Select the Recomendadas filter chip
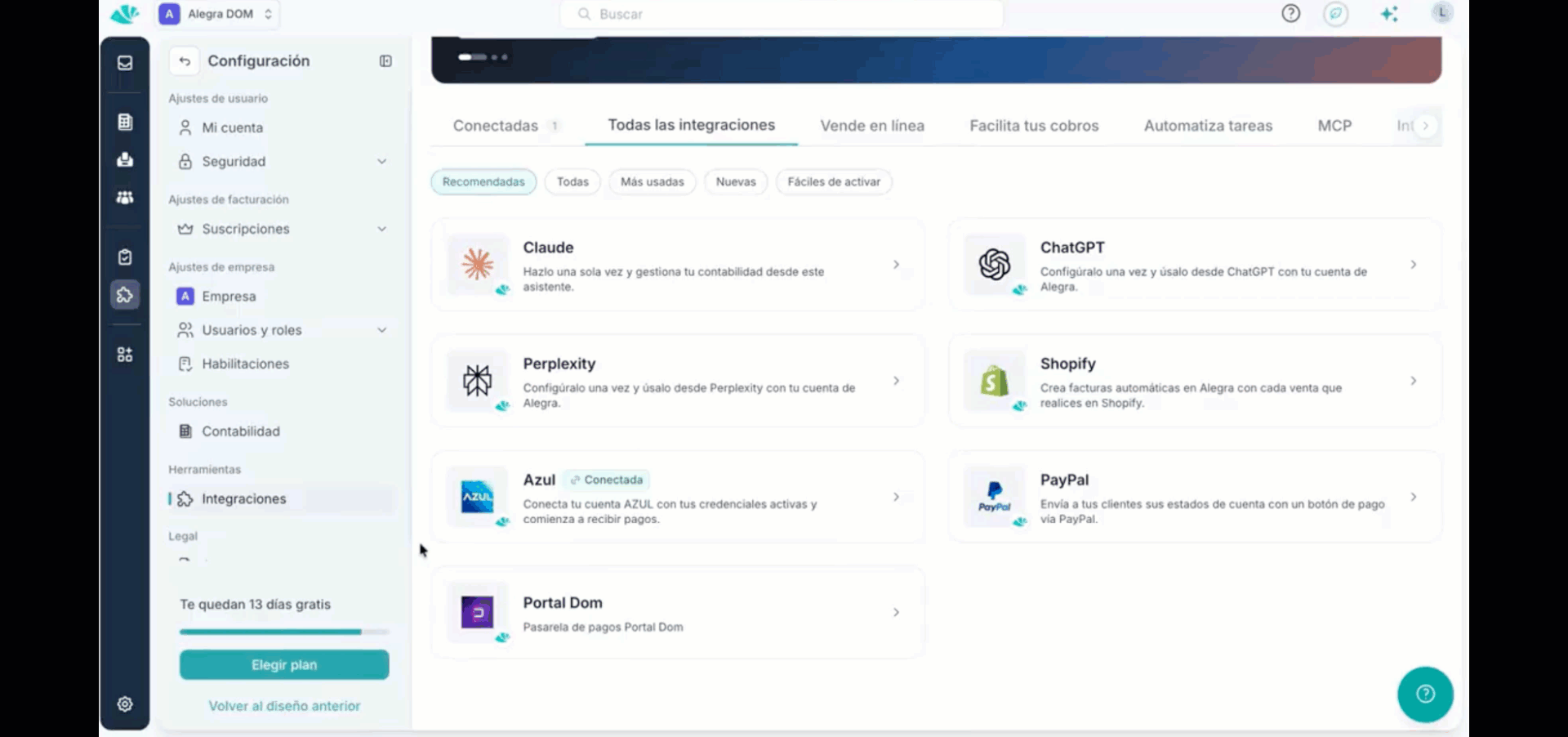Image resolution: width=1568 pixels, height=737 pixels. point(483,181)
